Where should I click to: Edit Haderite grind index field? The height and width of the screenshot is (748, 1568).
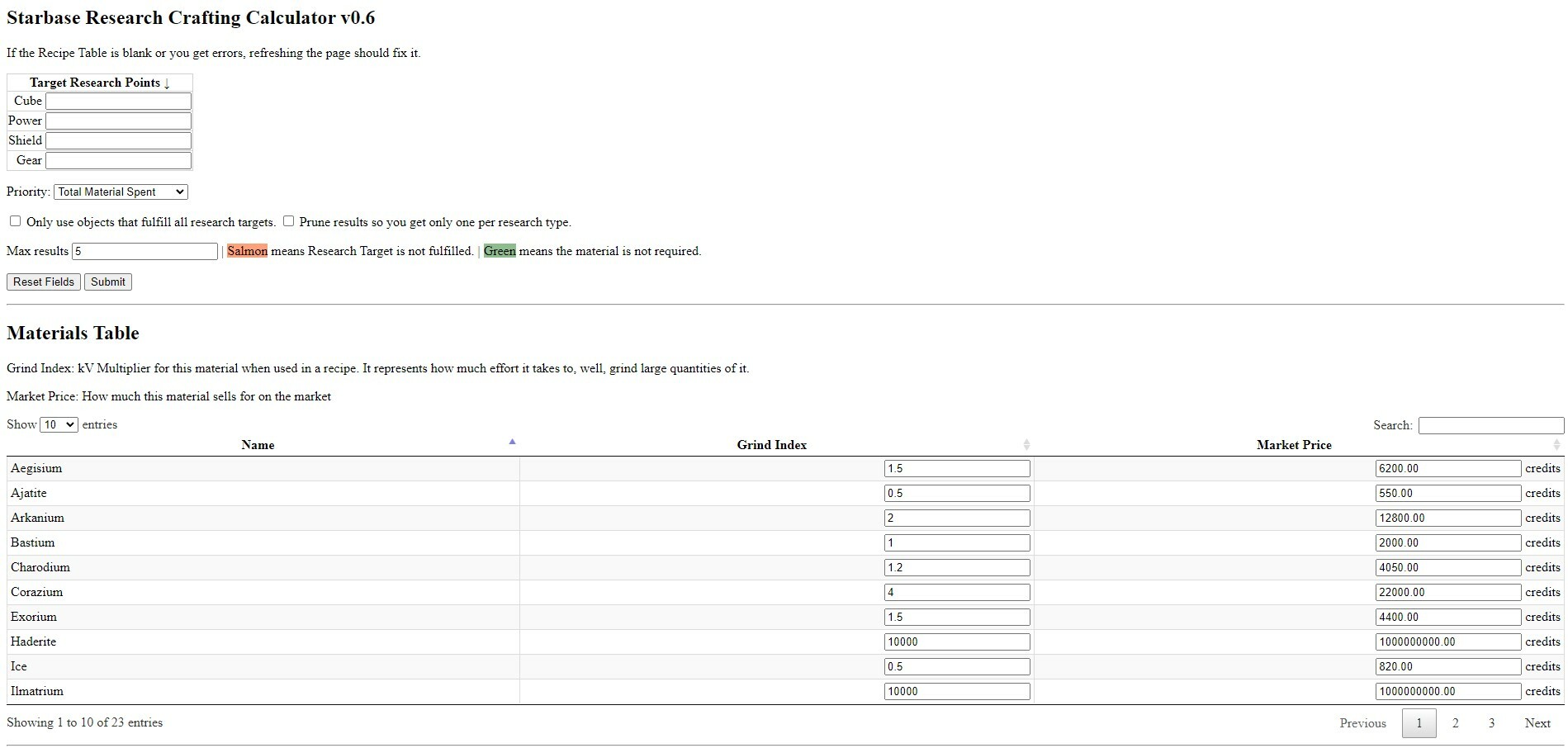pyautogui.click(x=957, y=641)
